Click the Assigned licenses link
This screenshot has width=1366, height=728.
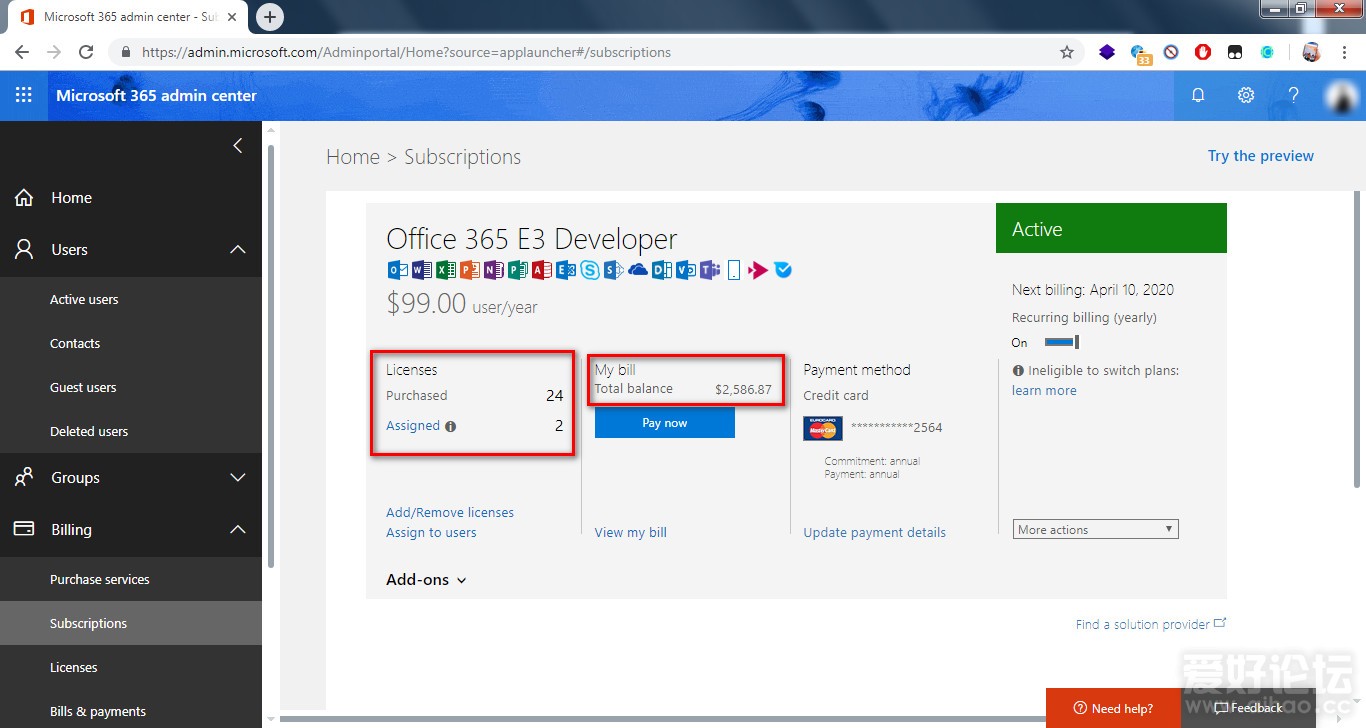click(413, 426)
